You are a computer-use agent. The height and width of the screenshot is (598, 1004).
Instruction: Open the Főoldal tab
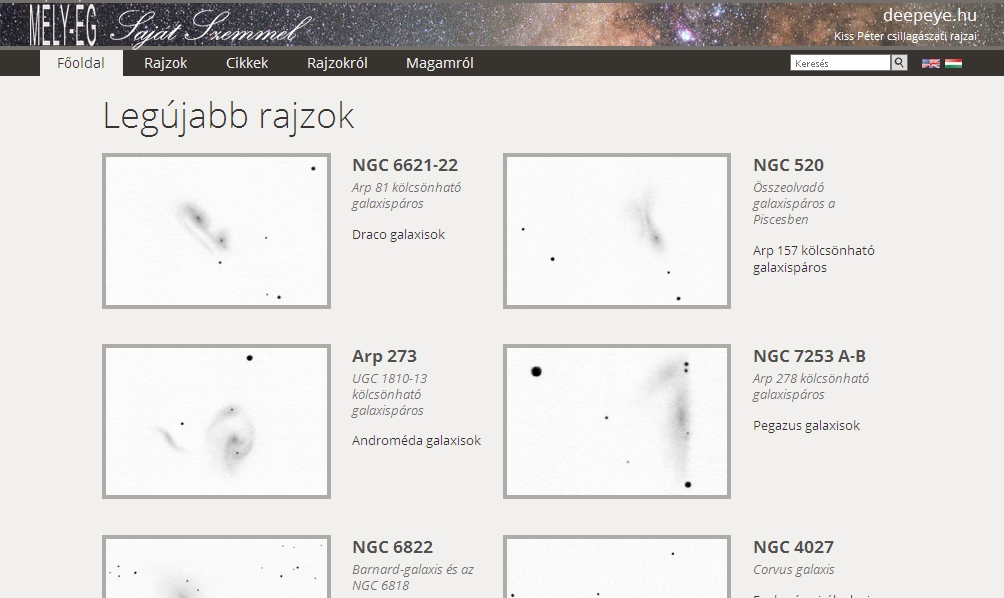coord(81,63)
